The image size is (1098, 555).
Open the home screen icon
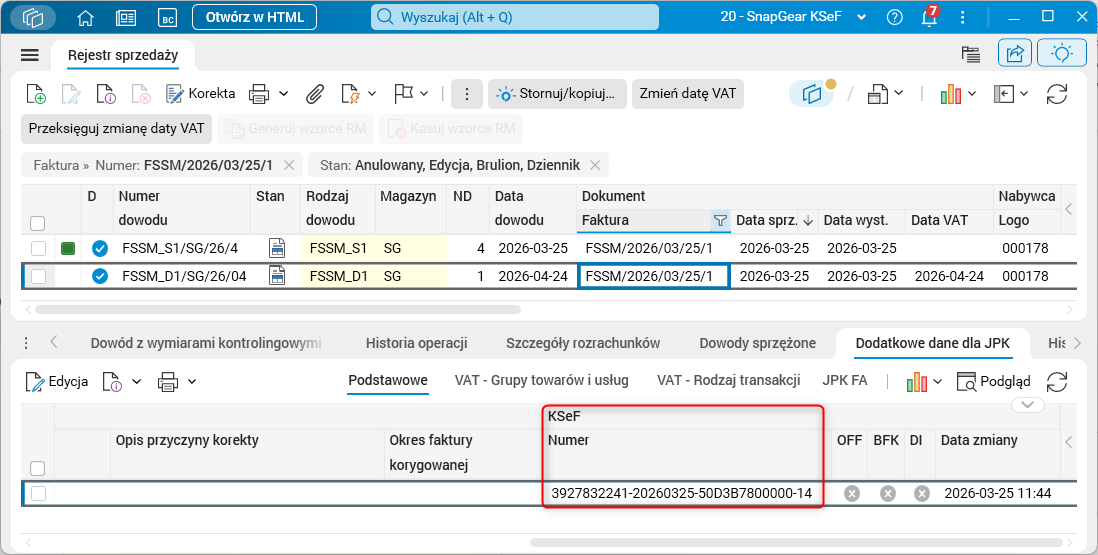point(85,17)
